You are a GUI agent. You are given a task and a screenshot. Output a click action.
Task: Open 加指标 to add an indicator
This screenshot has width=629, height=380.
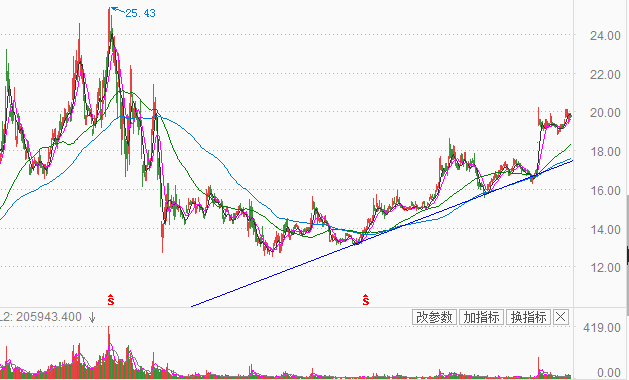pyautogui.click(x=481, y=317)
